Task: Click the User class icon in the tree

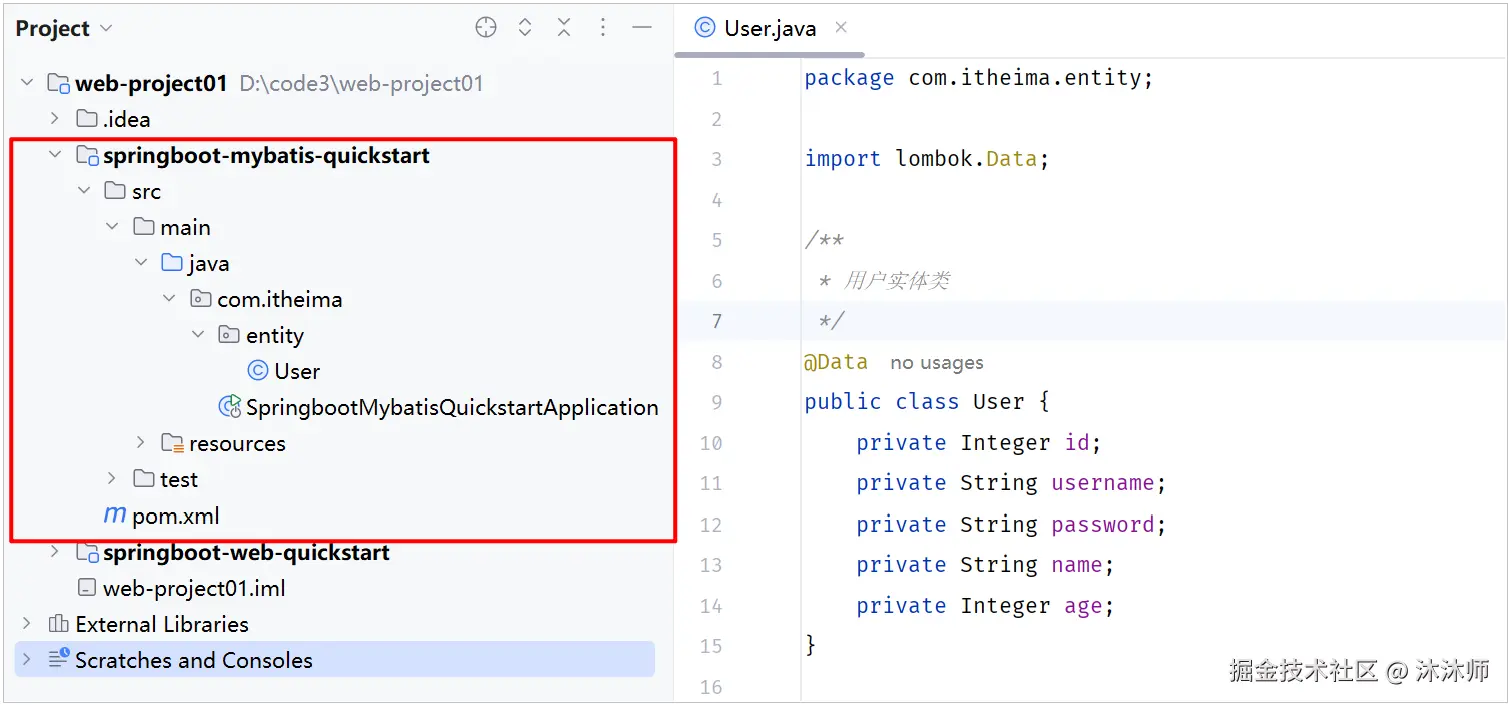Action: [x=258, y=371]
